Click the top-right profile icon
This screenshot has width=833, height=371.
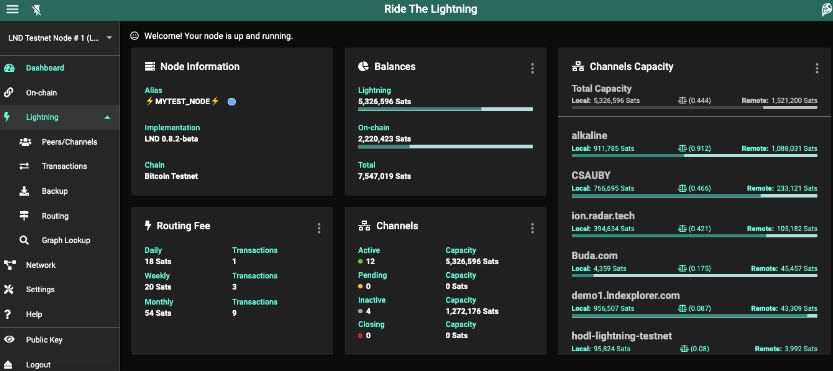pyautogui.click(x=827, y=10)
